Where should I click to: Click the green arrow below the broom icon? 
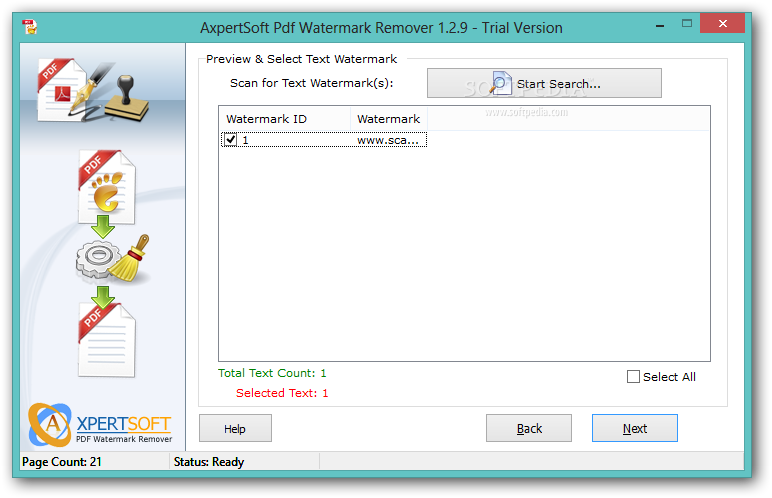(103, 297)
